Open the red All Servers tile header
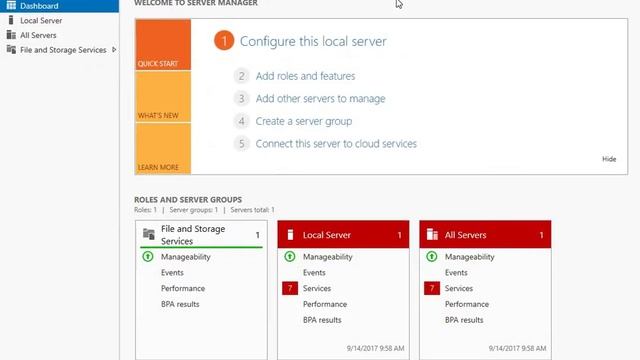 pos(485,234)
